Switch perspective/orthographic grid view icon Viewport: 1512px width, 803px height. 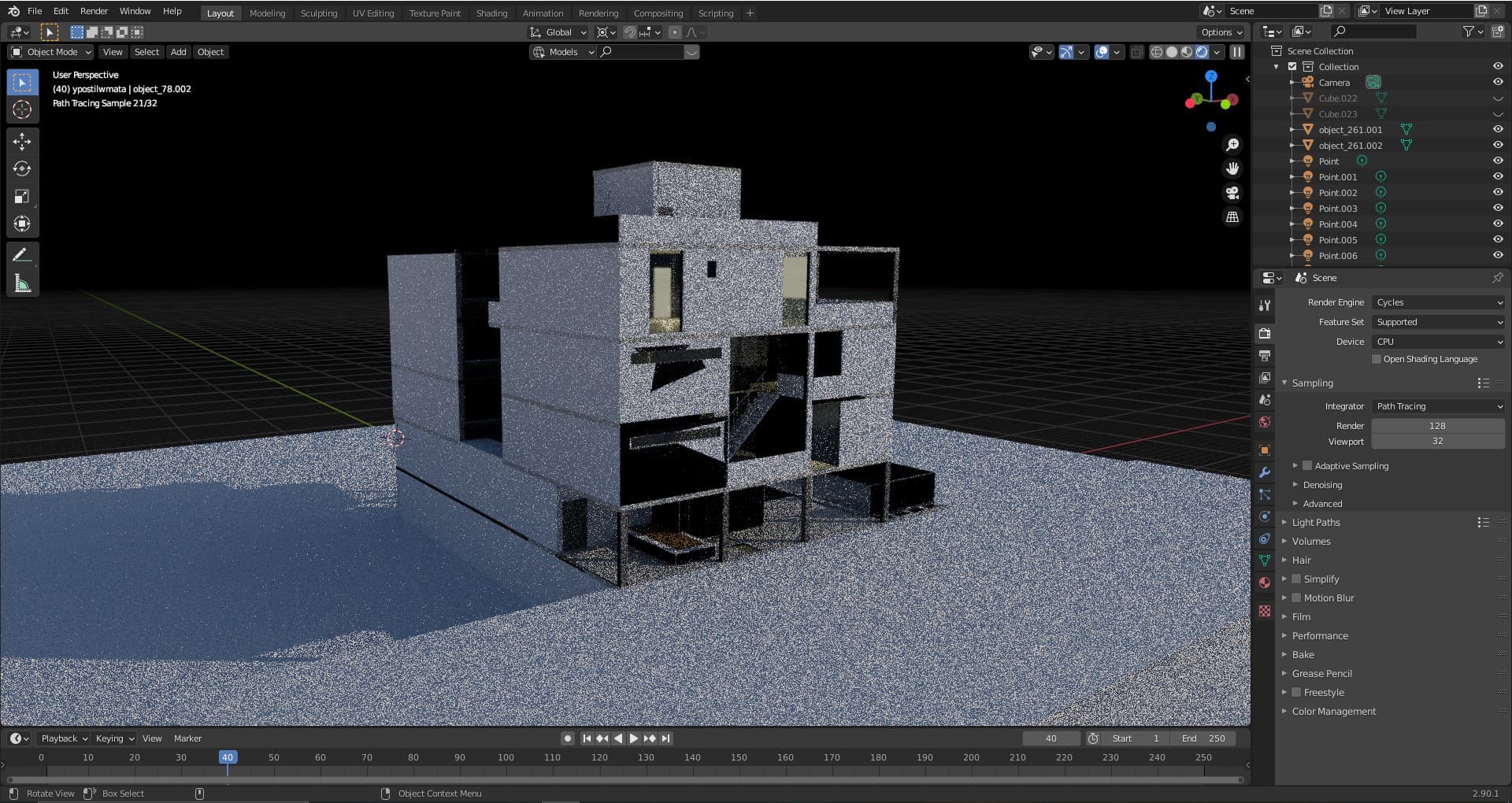(x=1232, y=216)
